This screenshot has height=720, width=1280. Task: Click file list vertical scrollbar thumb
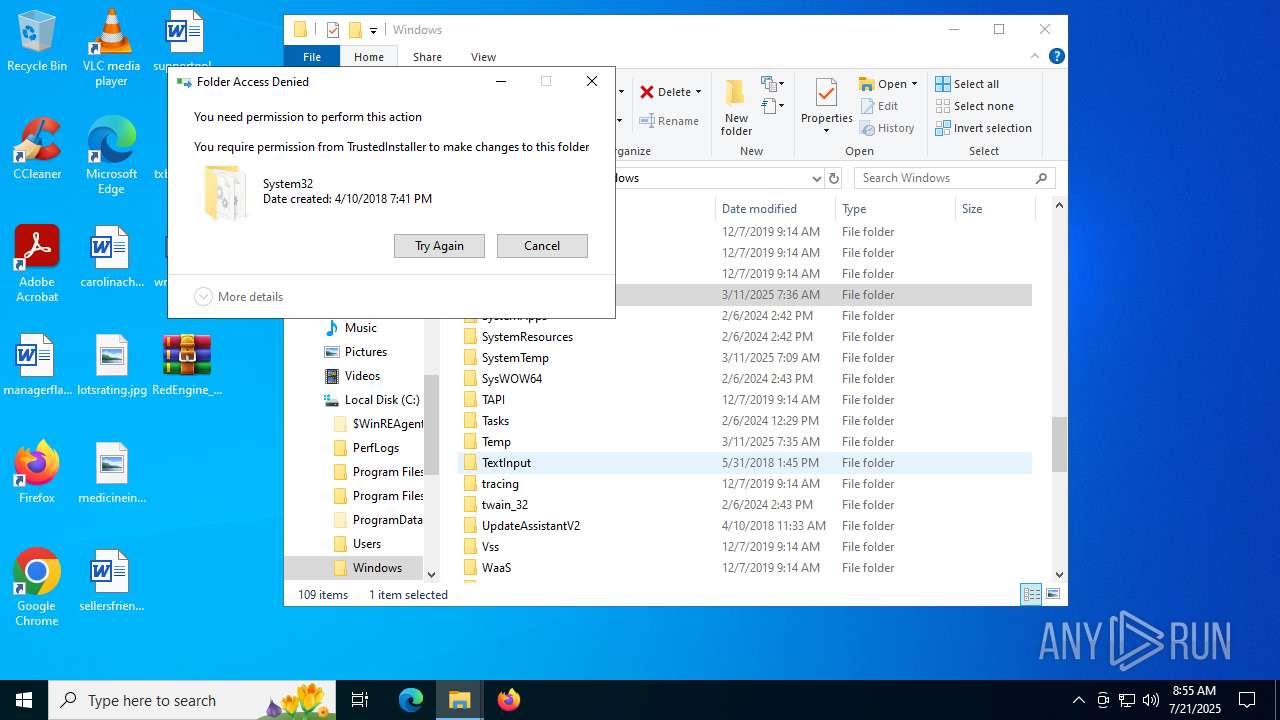click(1059, 444)
